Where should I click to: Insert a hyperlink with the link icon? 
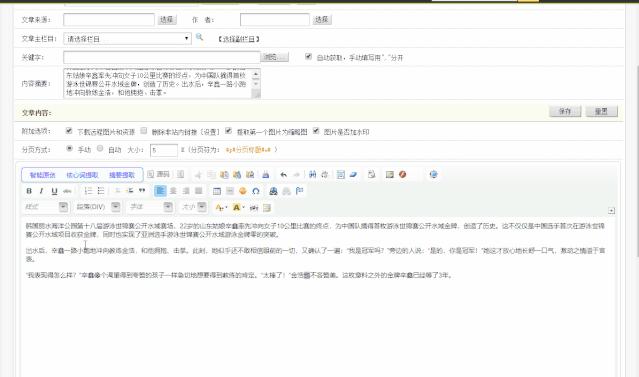tap(273, 191)
